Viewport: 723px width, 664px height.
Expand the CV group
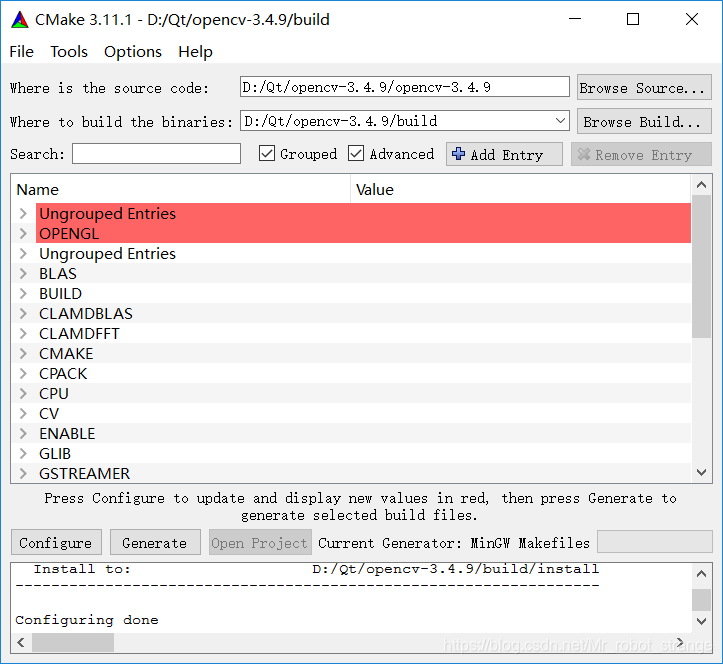(x=23, y=413)
